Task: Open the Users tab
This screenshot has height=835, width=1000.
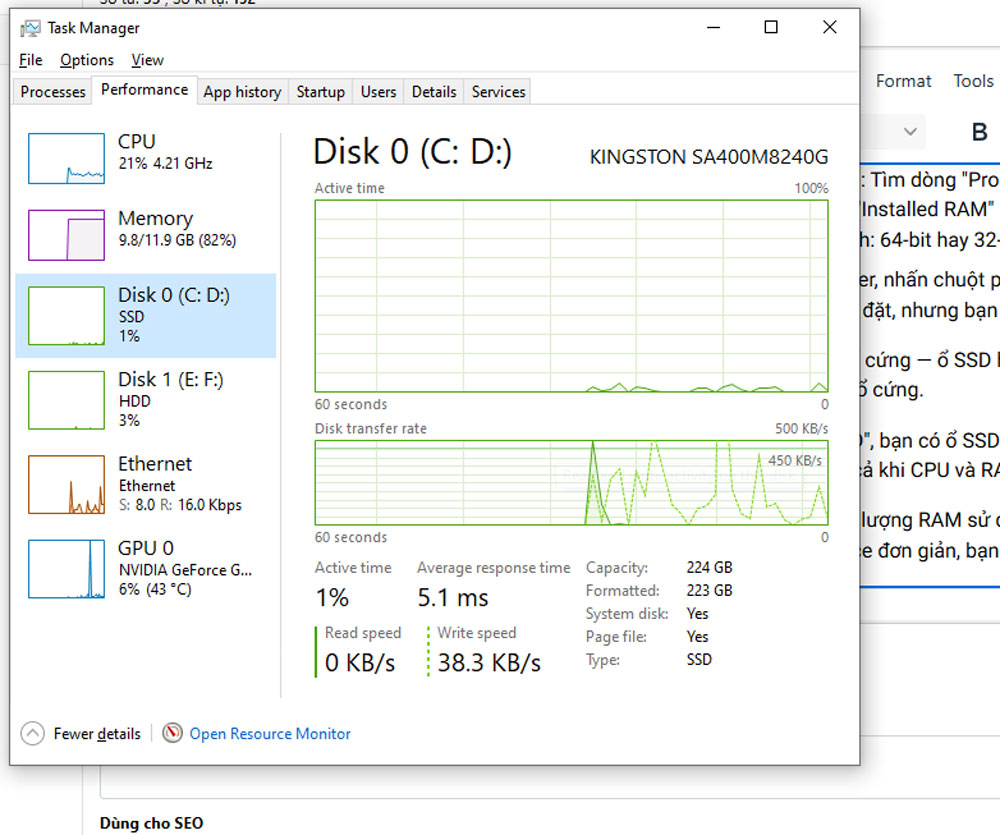Action: tap(378, 92)
